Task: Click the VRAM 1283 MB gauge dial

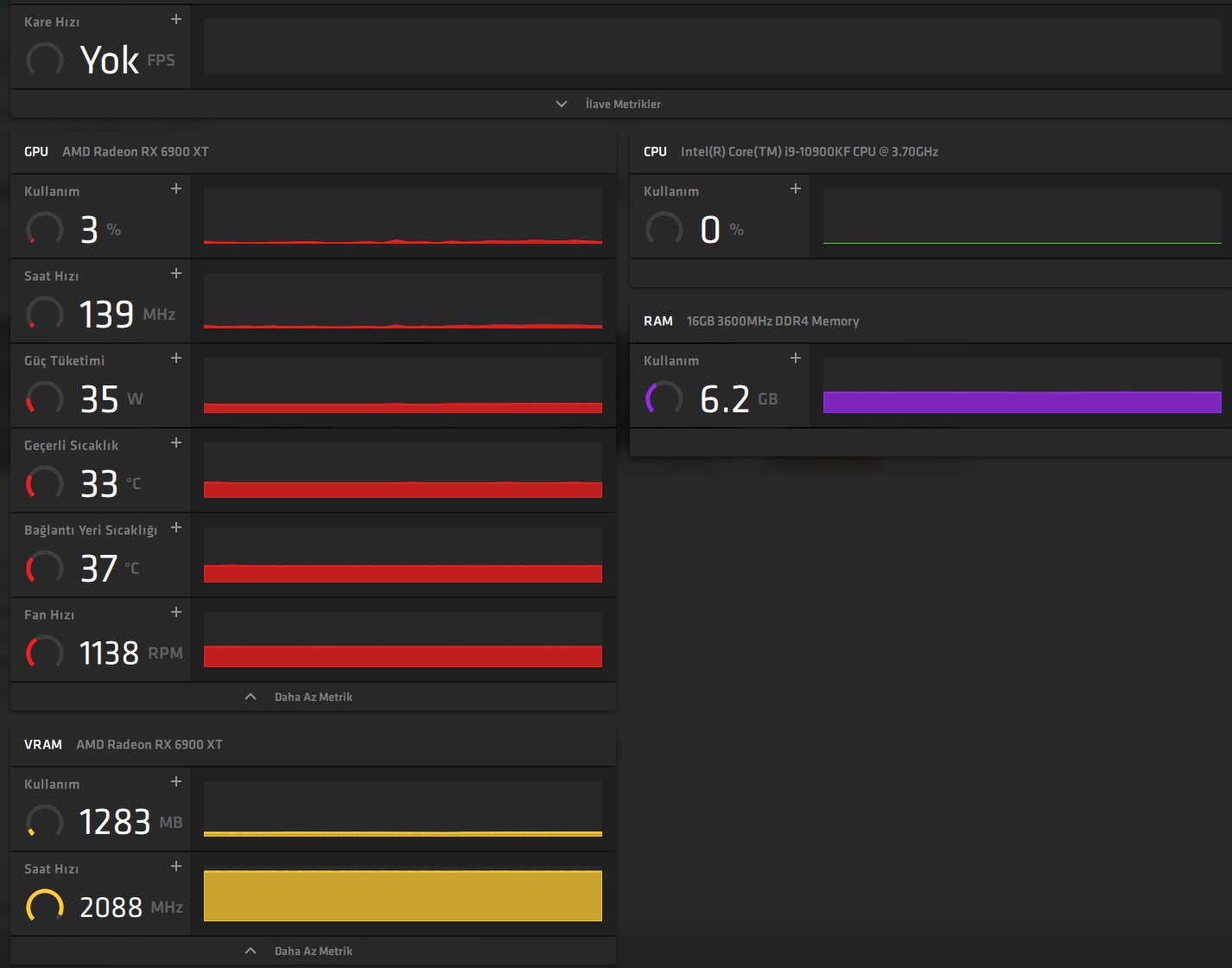Action: click(45, 823)
